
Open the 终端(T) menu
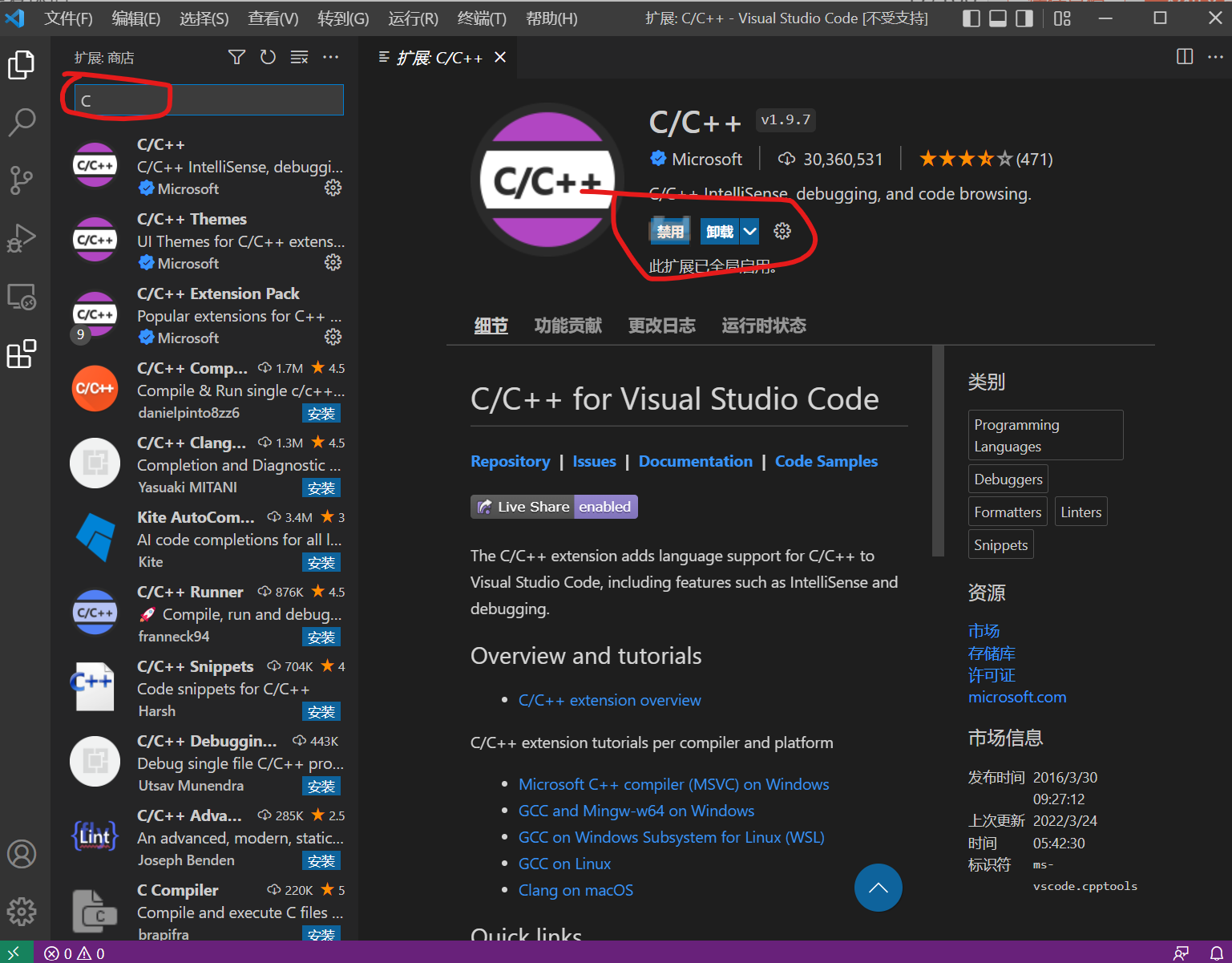tap(482, 18)
